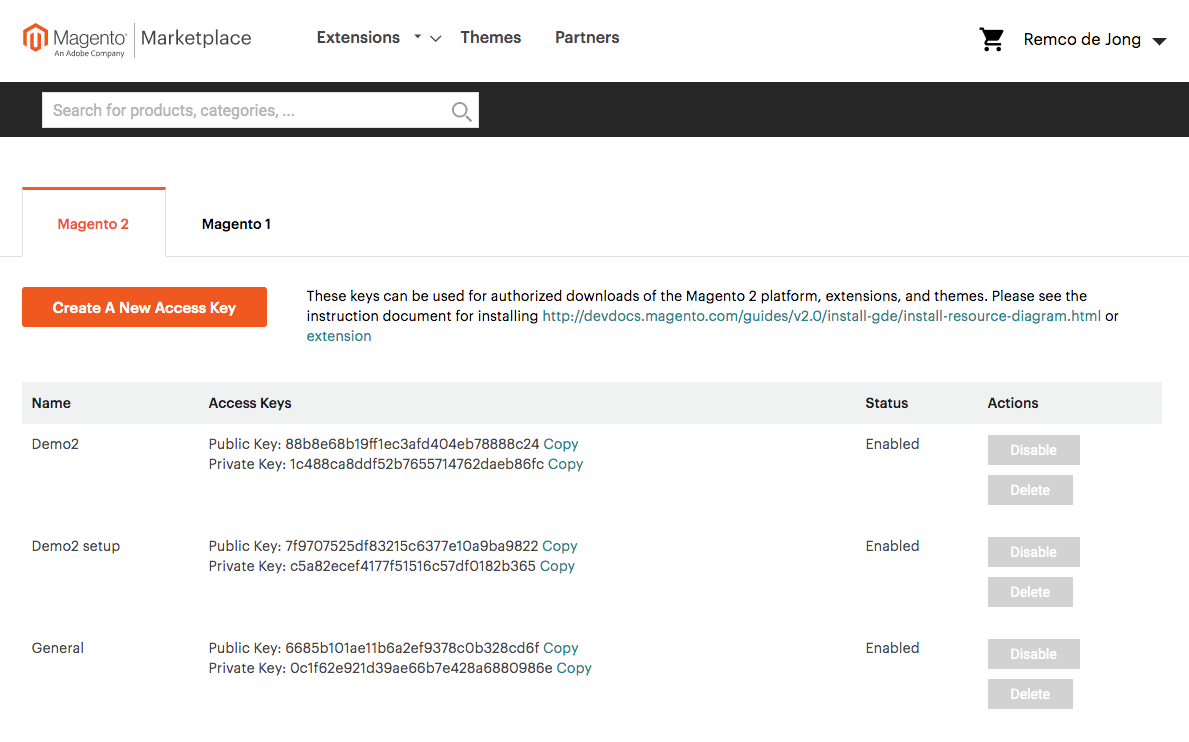Open the Themes menu

[x=490, y=37]
